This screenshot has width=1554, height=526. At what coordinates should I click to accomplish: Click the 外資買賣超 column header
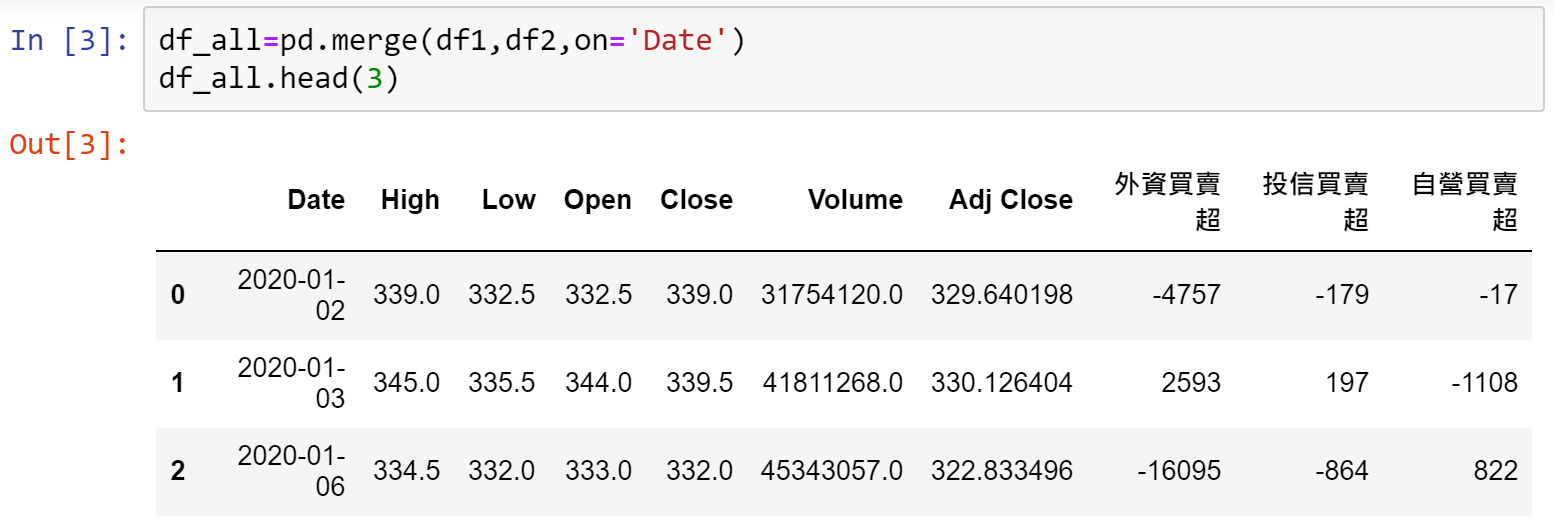[1168, 201]
